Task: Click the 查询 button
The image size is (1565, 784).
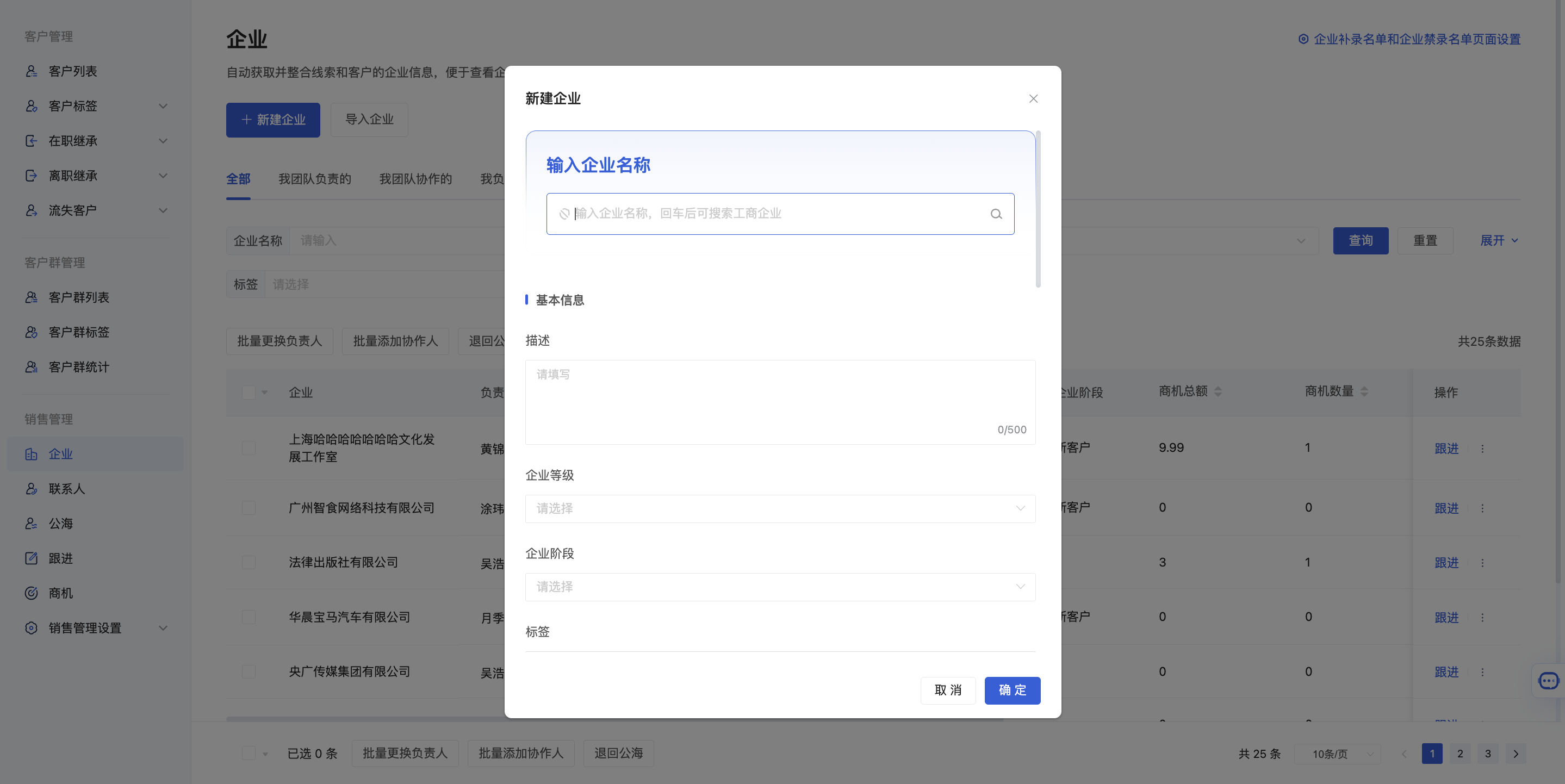Action: [x=1360, y=240]
